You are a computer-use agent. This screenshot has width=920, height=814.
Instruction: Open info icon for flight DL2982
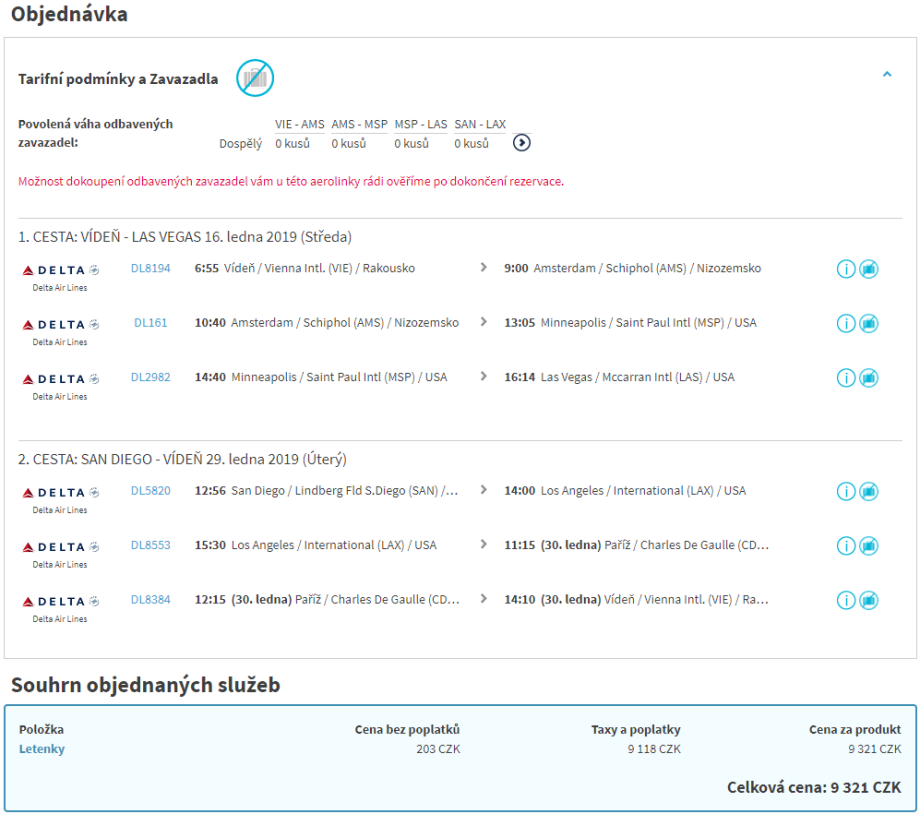(x=846, y=378)
